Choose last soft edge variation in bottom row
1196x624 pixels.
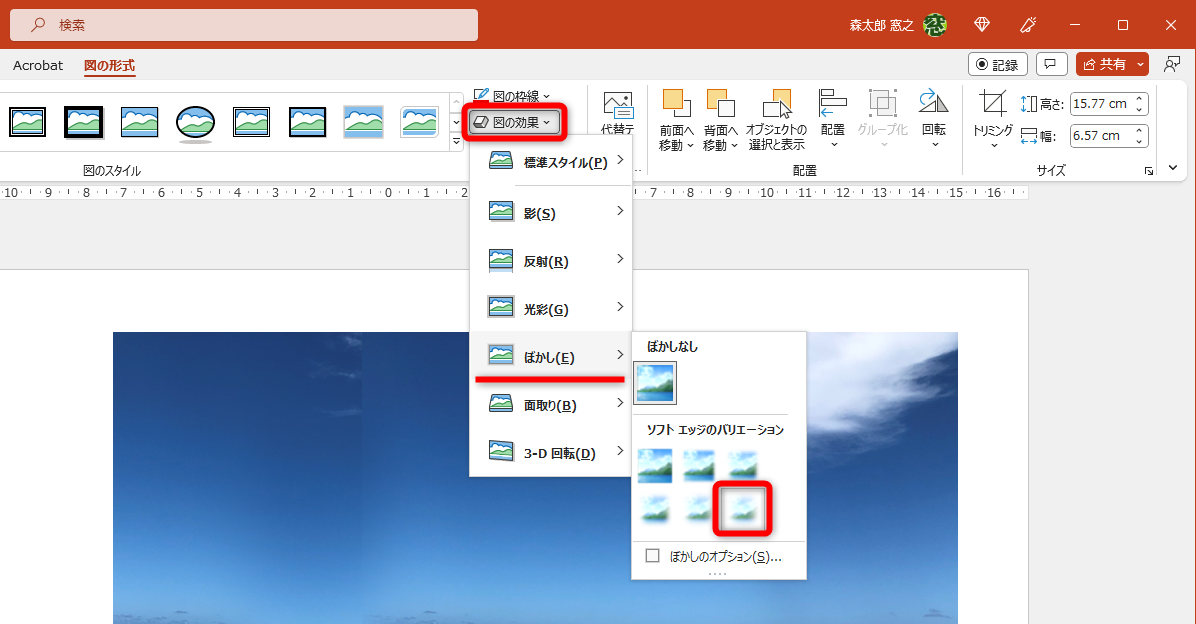(742, 508)
